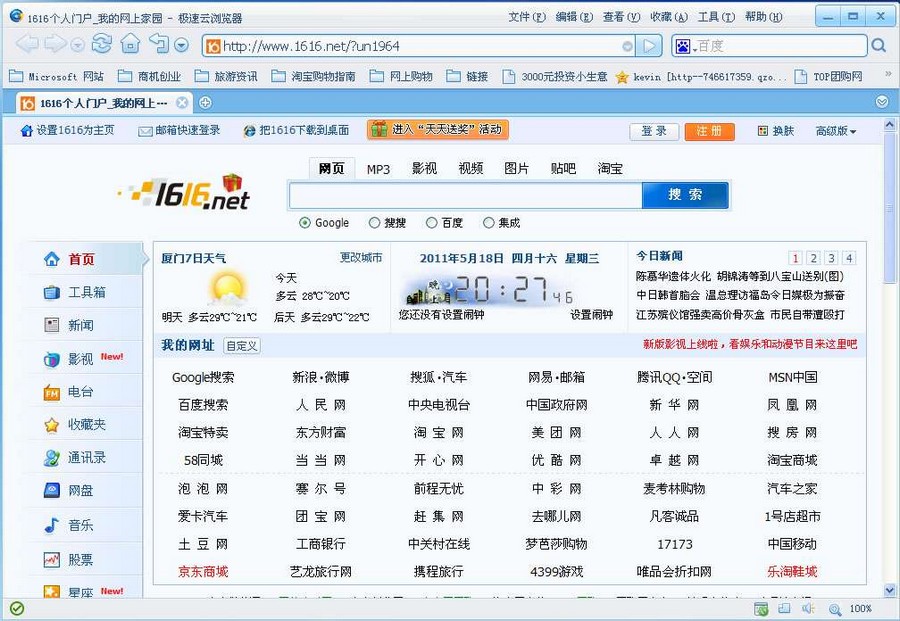
Task: Open the 收藏(A) menu
Action: pyautogui.click(x=669, y=17)
